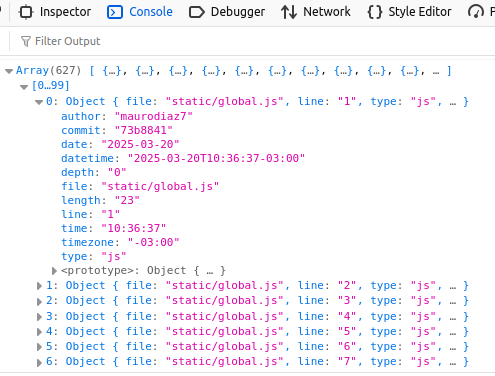Select the author "maurodiaz7" property row

[127, 116]
